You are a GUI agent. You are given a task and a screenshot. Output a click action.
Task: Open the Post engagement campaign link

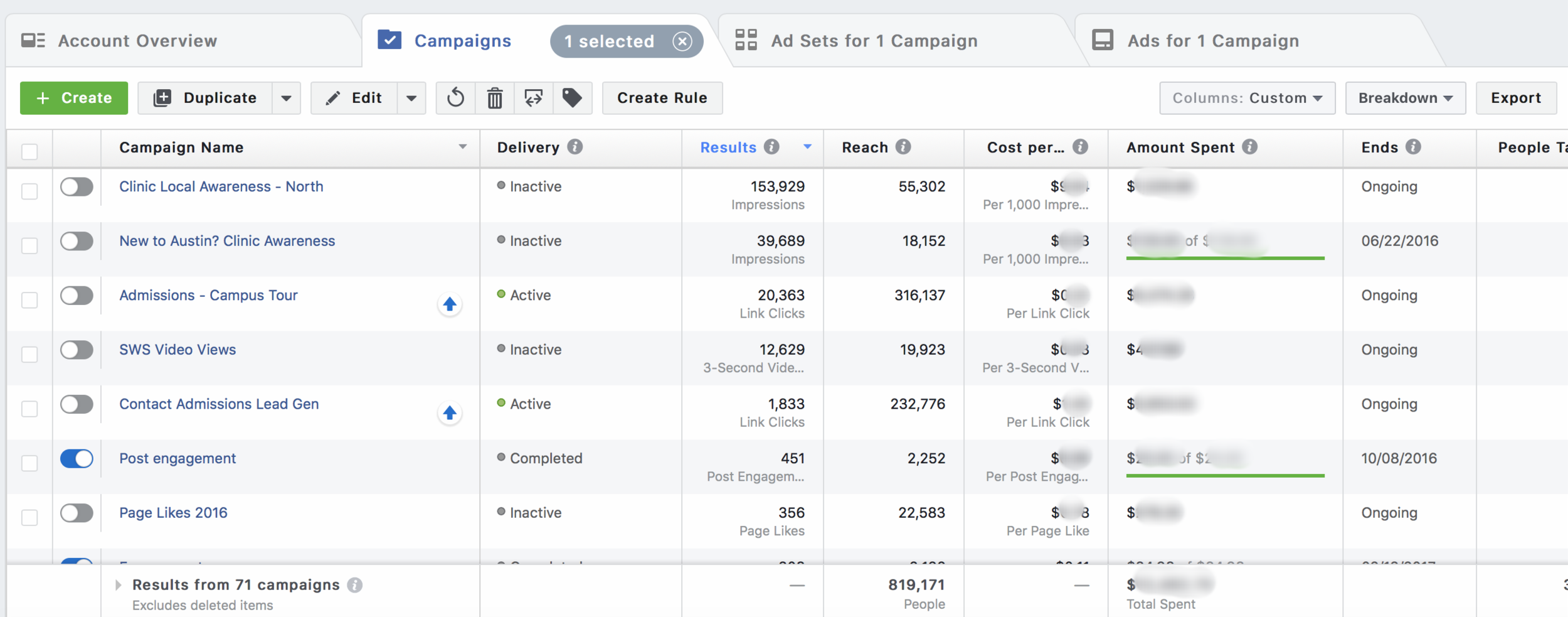177,459
